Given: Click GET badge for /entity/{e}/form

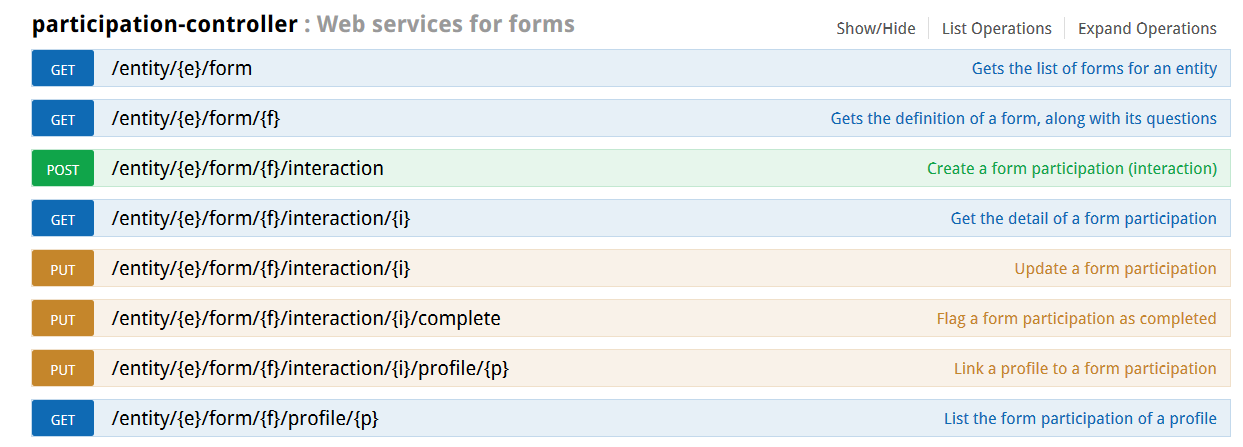Looking at the screenshot, I should (63, 69).
